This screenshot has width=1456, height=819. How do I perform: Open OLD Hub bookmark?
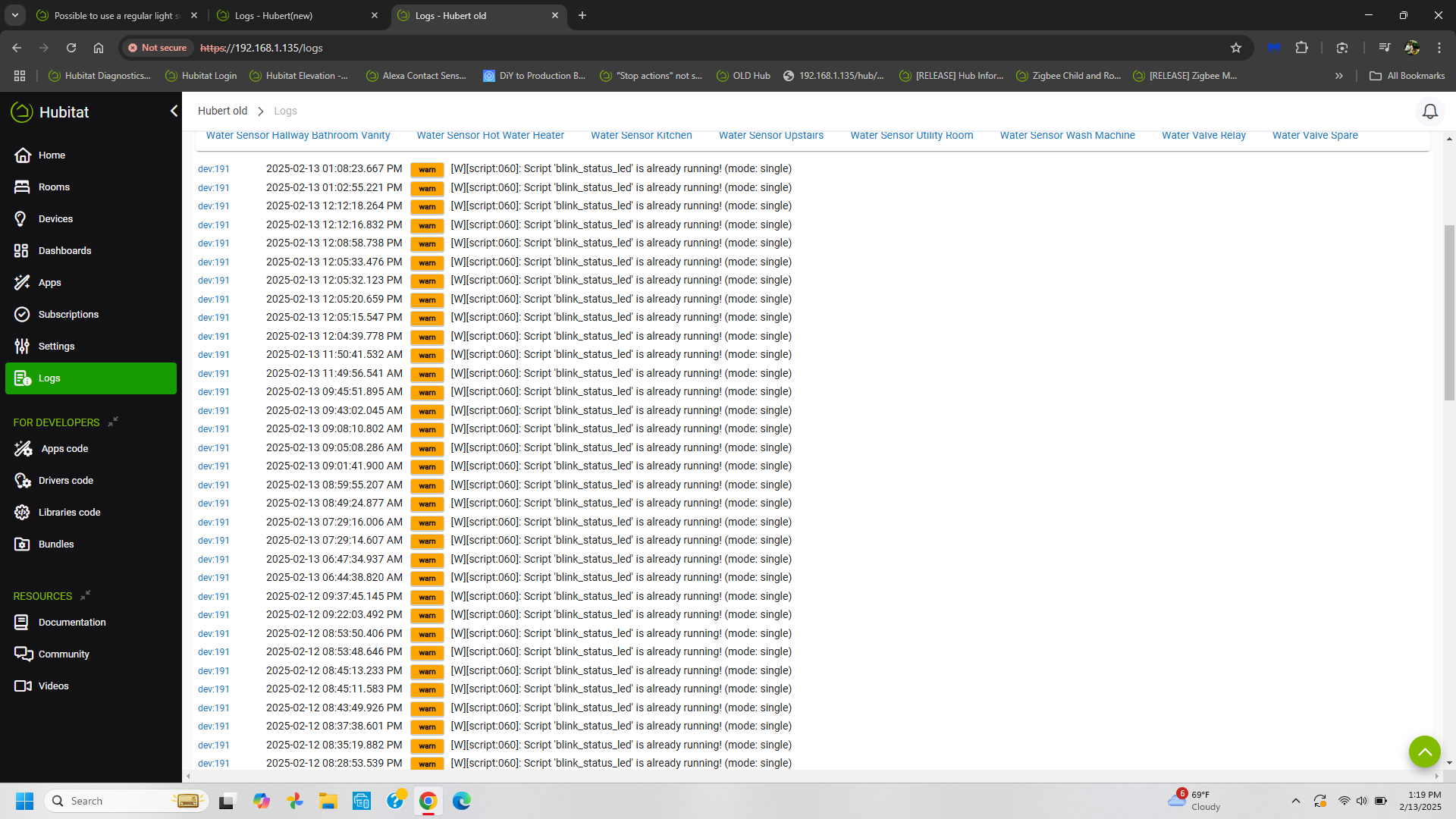(x=742, y=76)
